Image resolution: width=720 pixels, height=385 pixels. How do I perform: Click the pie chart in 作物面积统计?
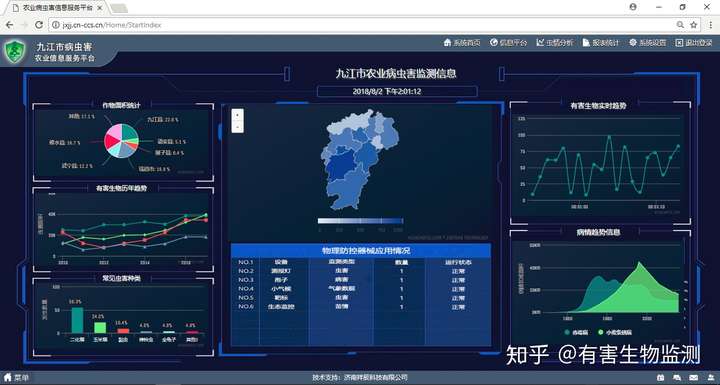pyautogui.click(x=121, y=141)
